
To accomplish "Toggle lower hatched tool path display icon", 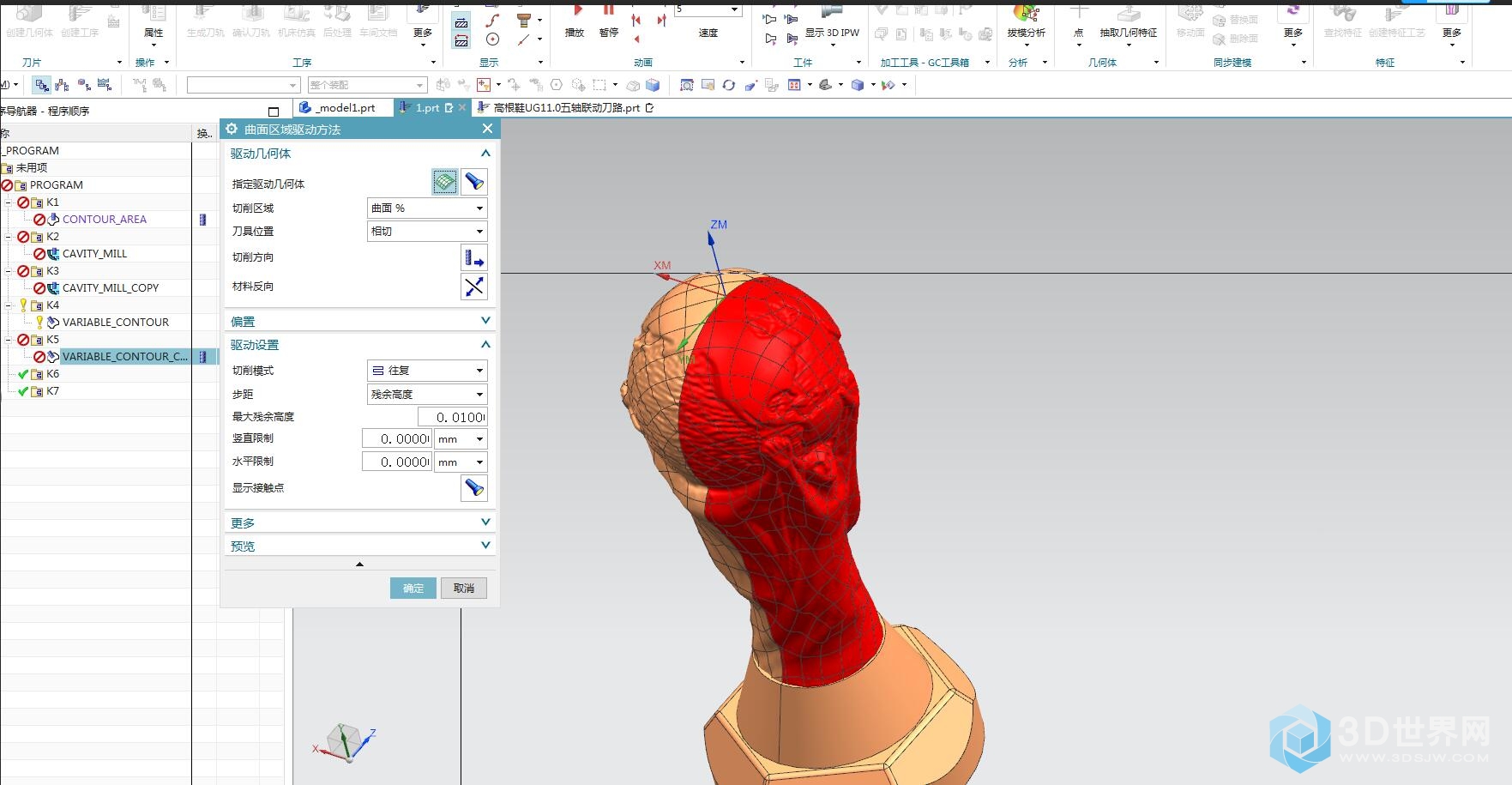I will pos(461,40).
